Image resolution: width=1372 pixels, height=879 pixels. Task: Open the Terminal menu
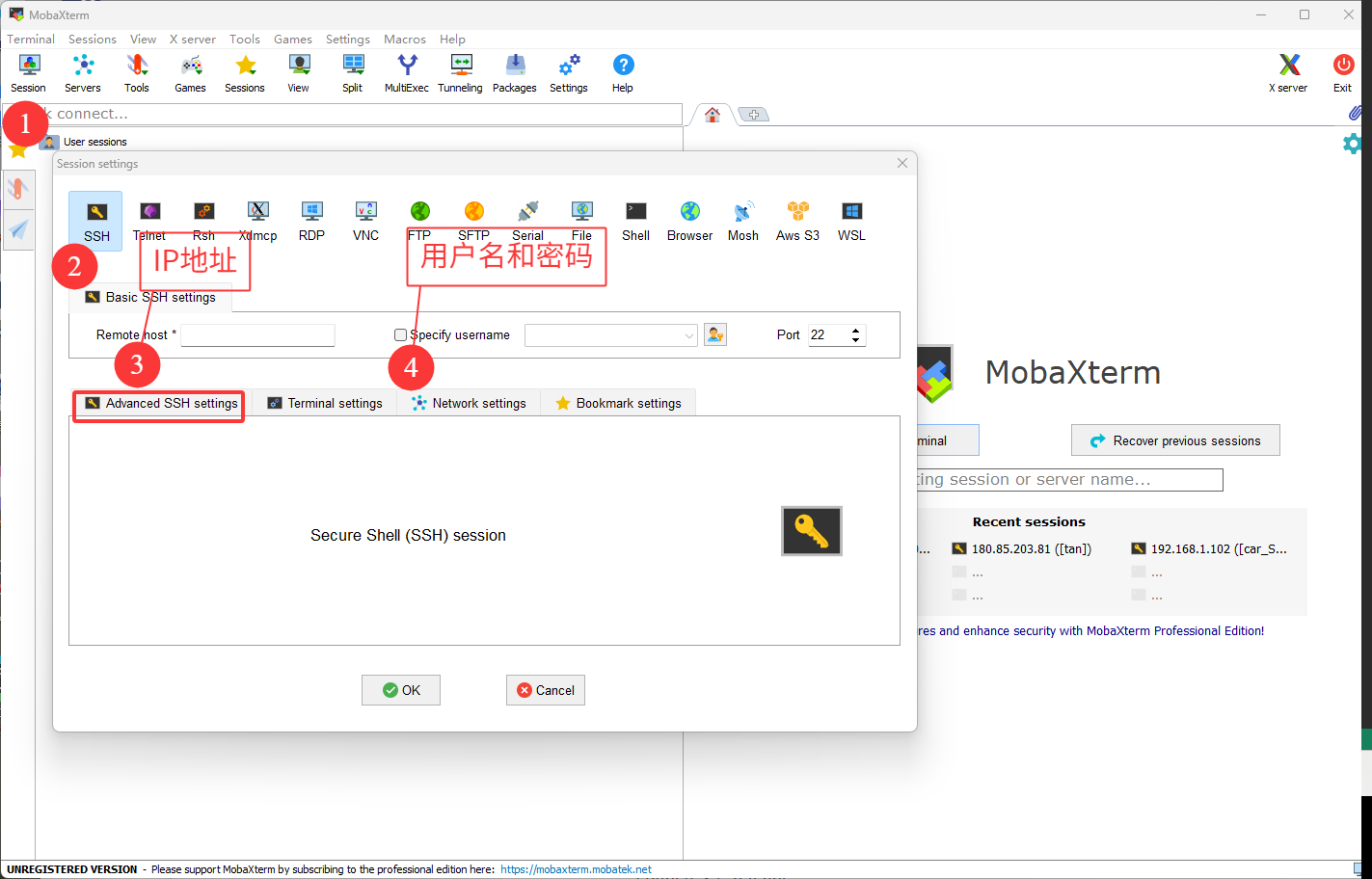click(31, 39)
